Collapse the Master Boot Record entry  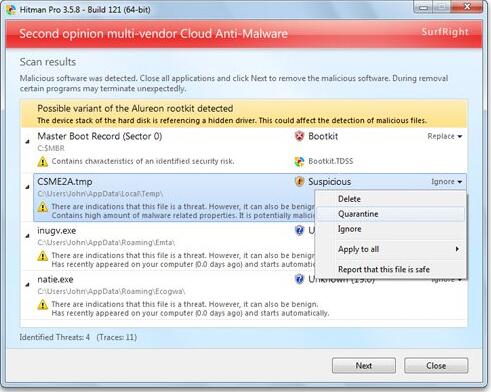click(x=28, y=142)
